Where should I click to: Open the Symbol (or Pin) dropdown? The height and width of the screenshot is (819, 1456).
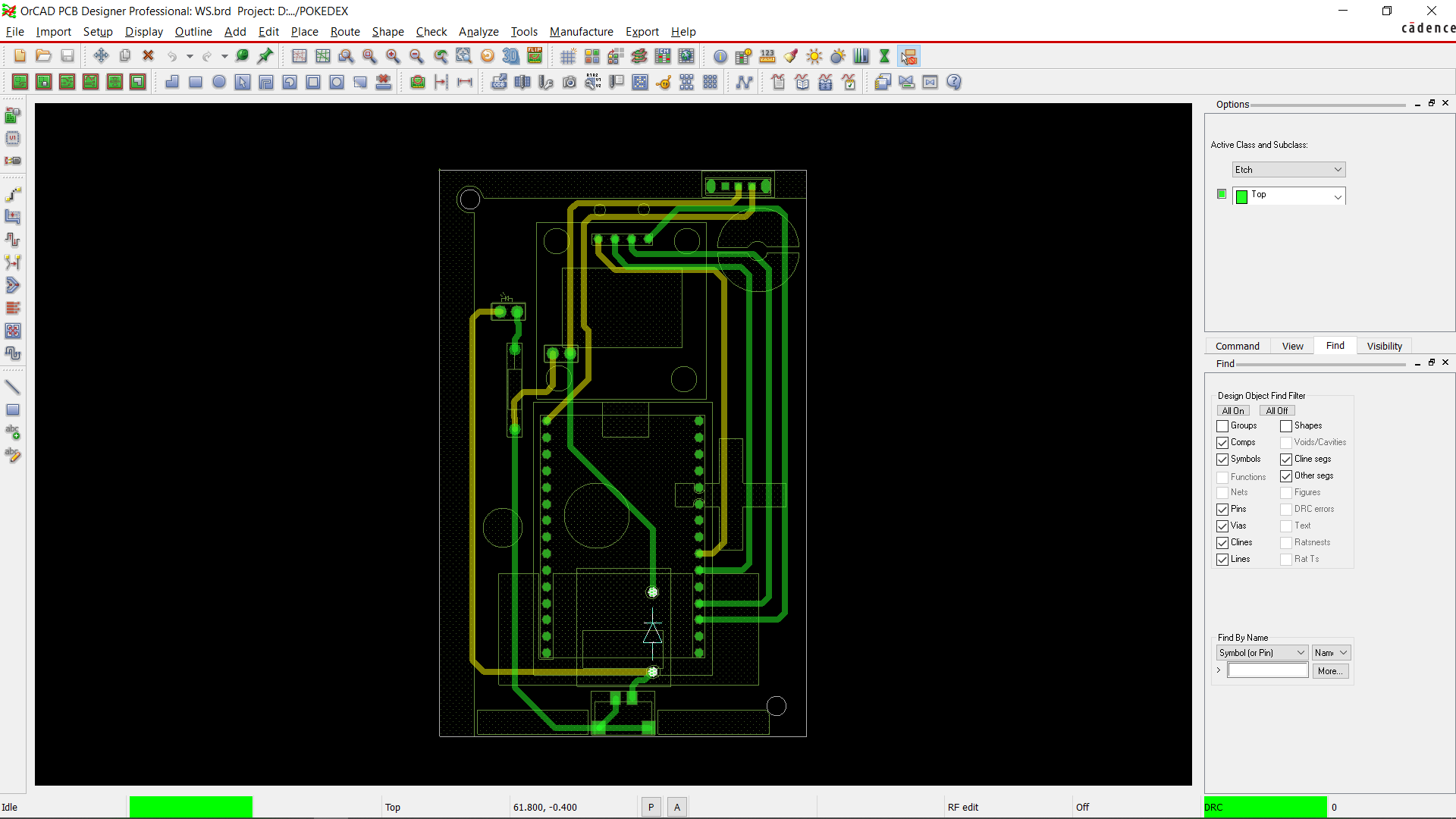[x=1262, y=653]
